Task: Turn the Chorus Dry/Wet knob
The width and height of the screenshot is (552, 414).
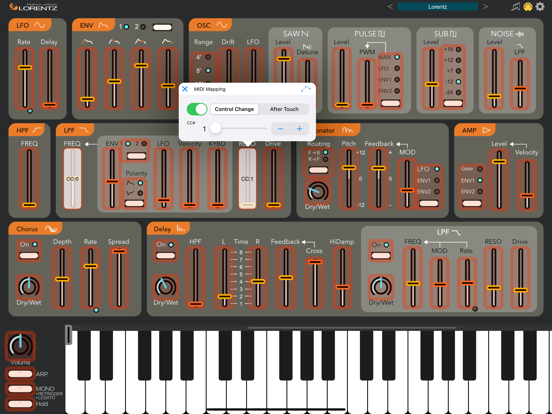Action: click(x=29, y=286)
